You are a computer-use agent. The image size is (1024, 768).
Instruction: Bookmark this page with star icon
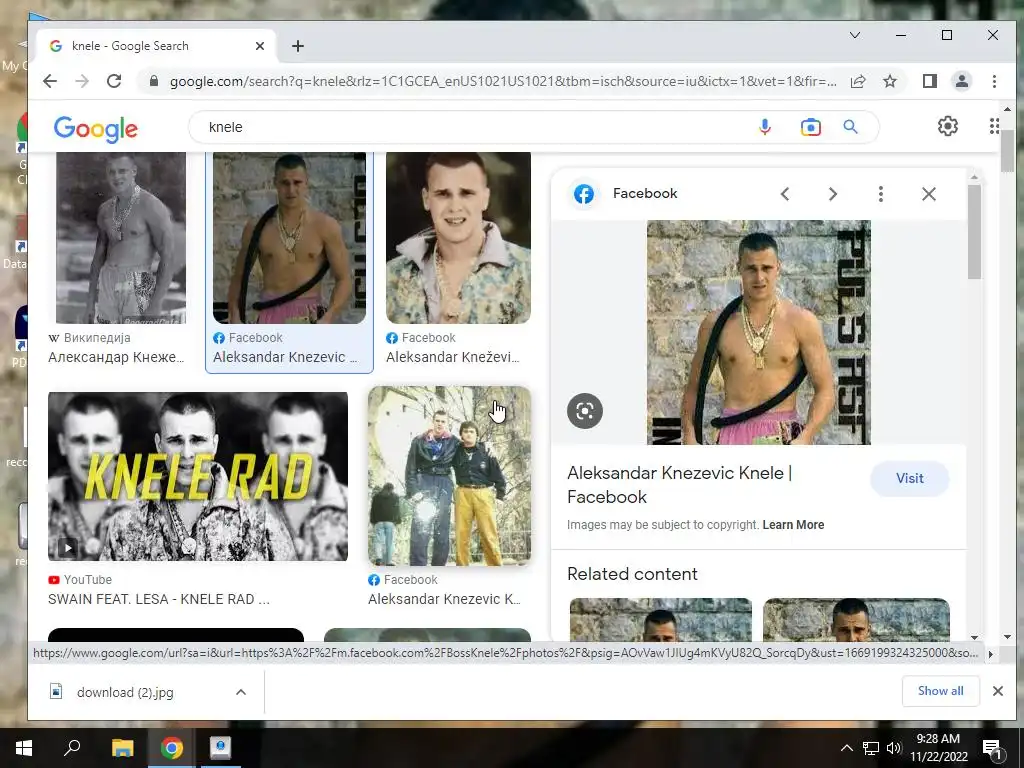[889, 81]
